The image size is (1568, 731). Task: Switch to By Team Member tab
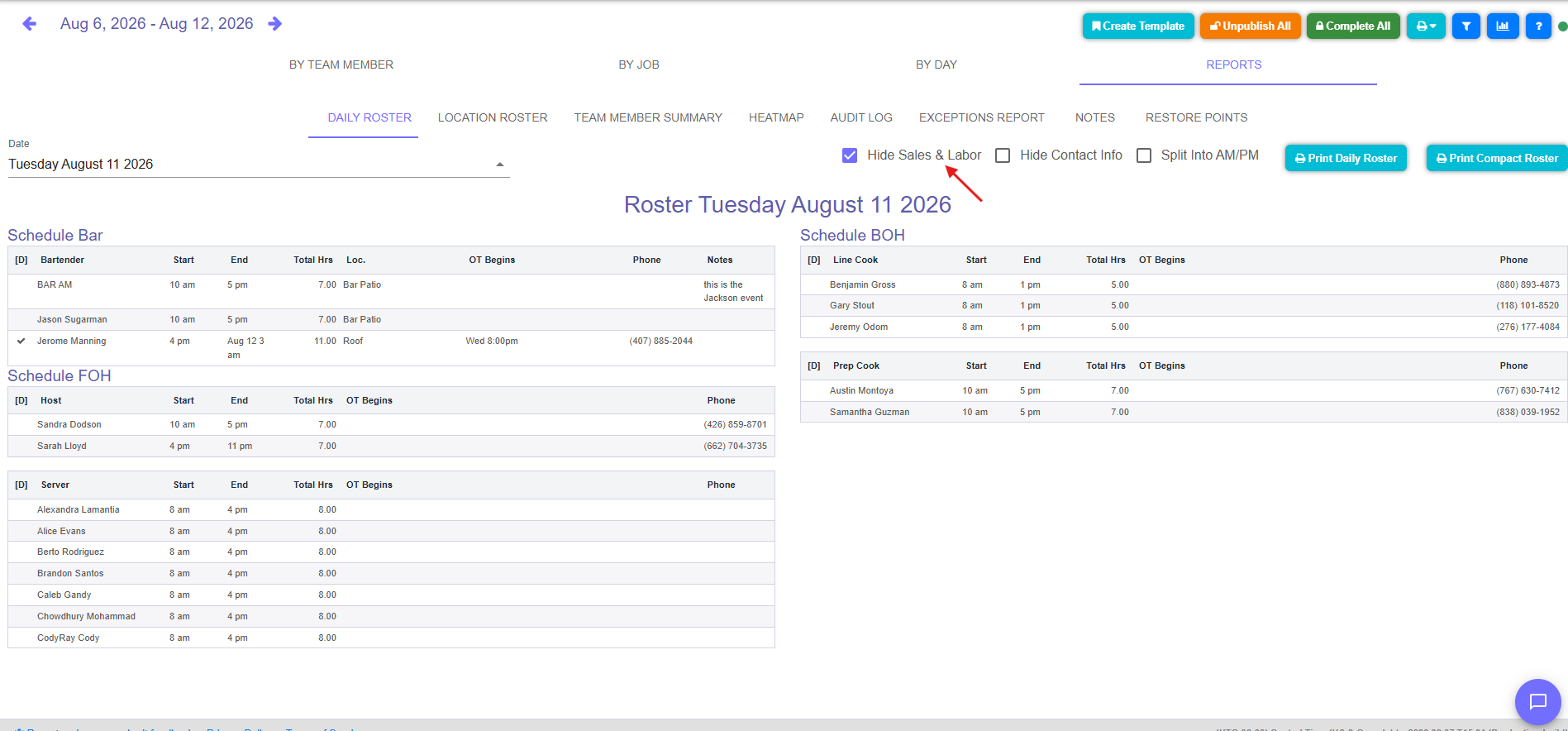click(x=341, y=64)
